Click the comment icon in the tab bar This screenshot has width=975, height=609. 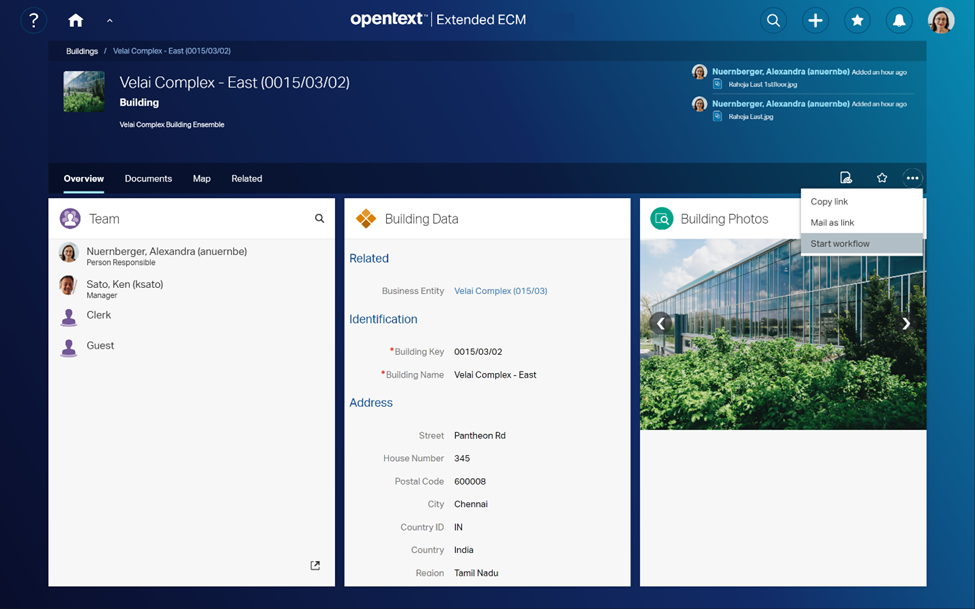pyautogui.click(x=846, y=178)
